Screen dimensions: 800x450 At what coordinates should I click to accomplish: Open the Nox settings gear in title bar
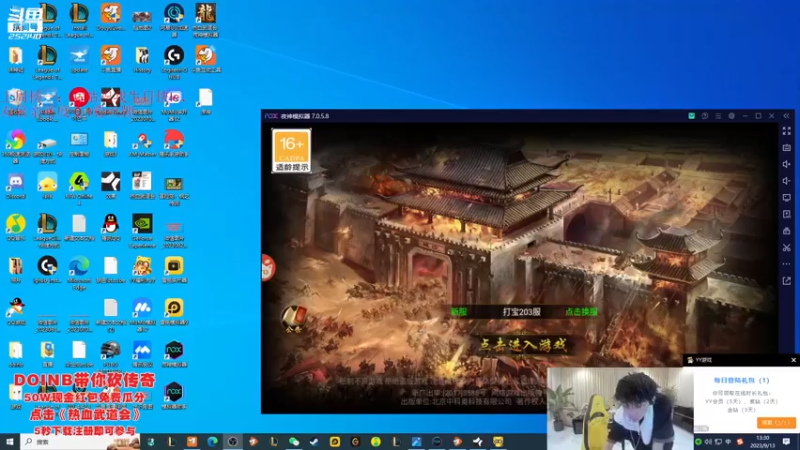pos(731,116)
